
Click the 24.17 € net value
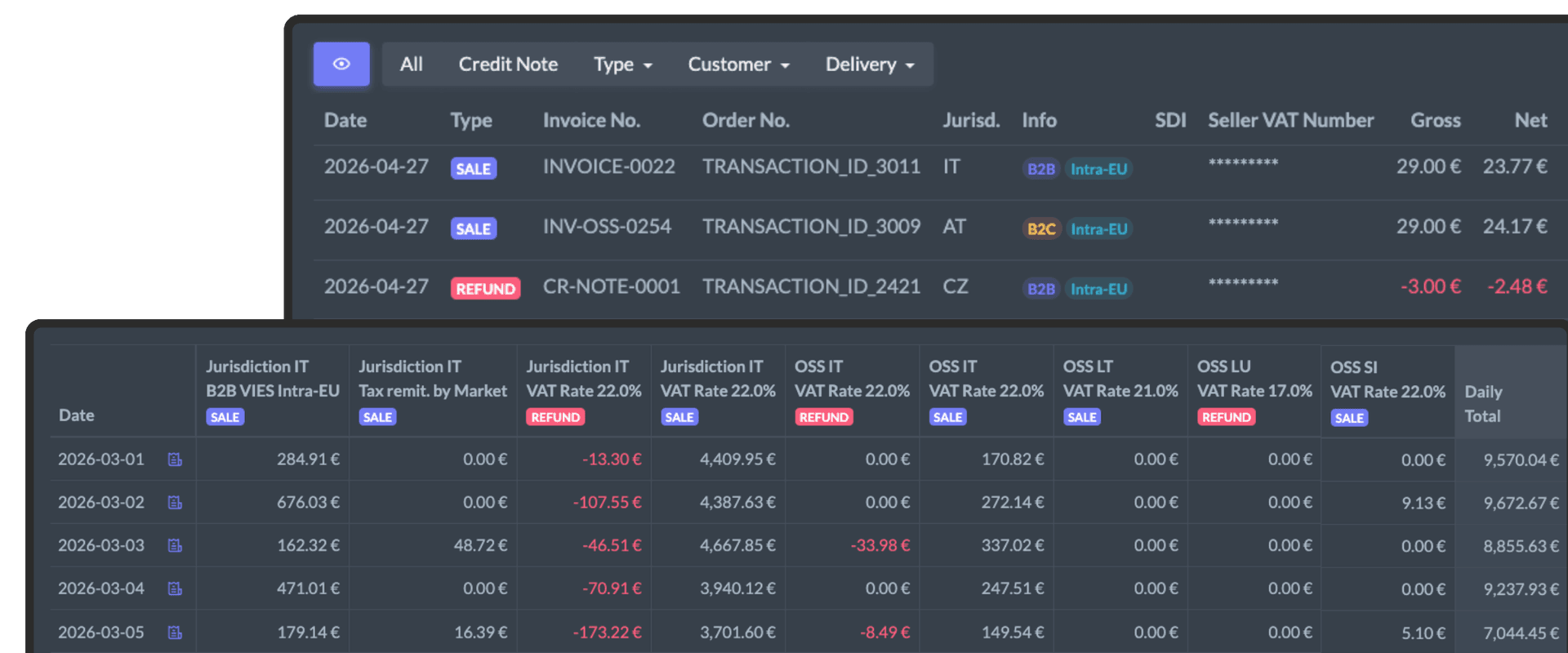click(x=1516, y=226)
